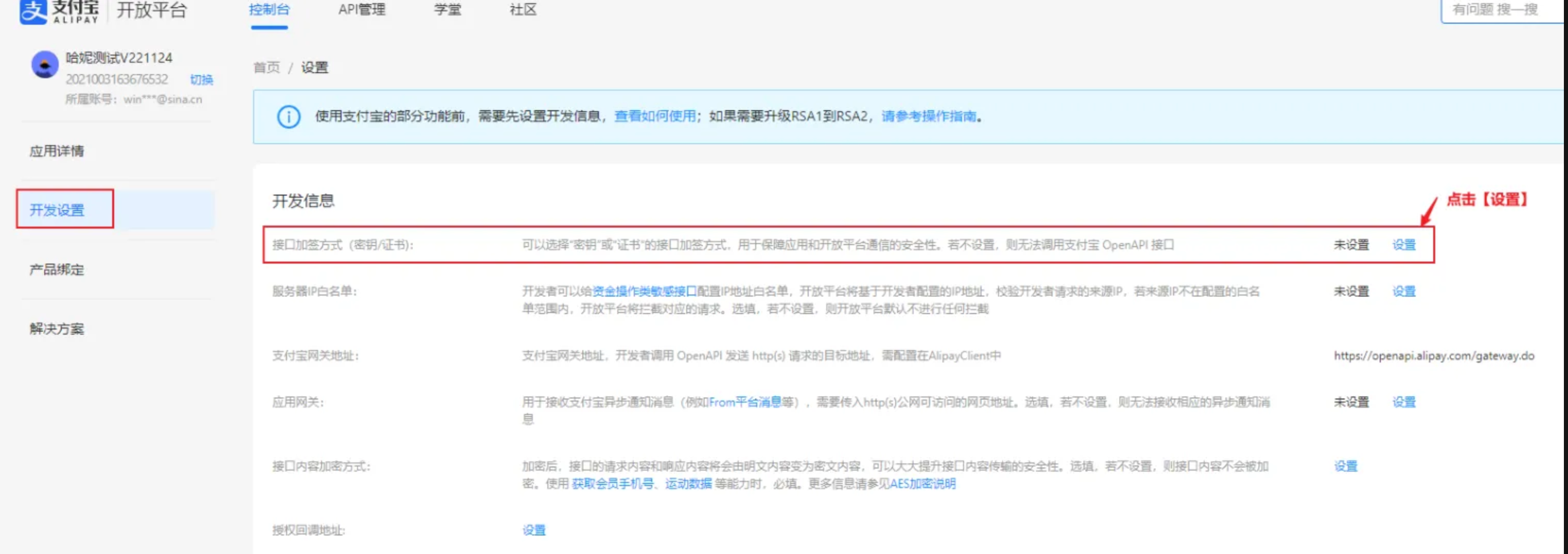Select 应用详情 in the sidebar
1568x554 pixels.
[x=57, y=151]
